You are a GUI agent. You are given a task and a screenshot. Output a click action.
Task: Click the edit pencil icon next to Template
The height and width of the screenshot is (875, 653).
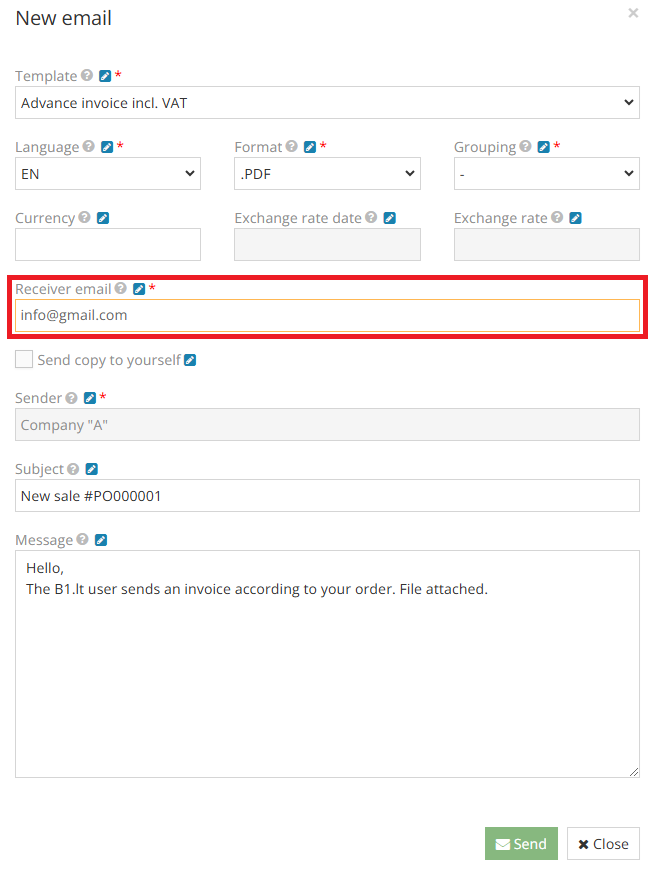point(106,76)
